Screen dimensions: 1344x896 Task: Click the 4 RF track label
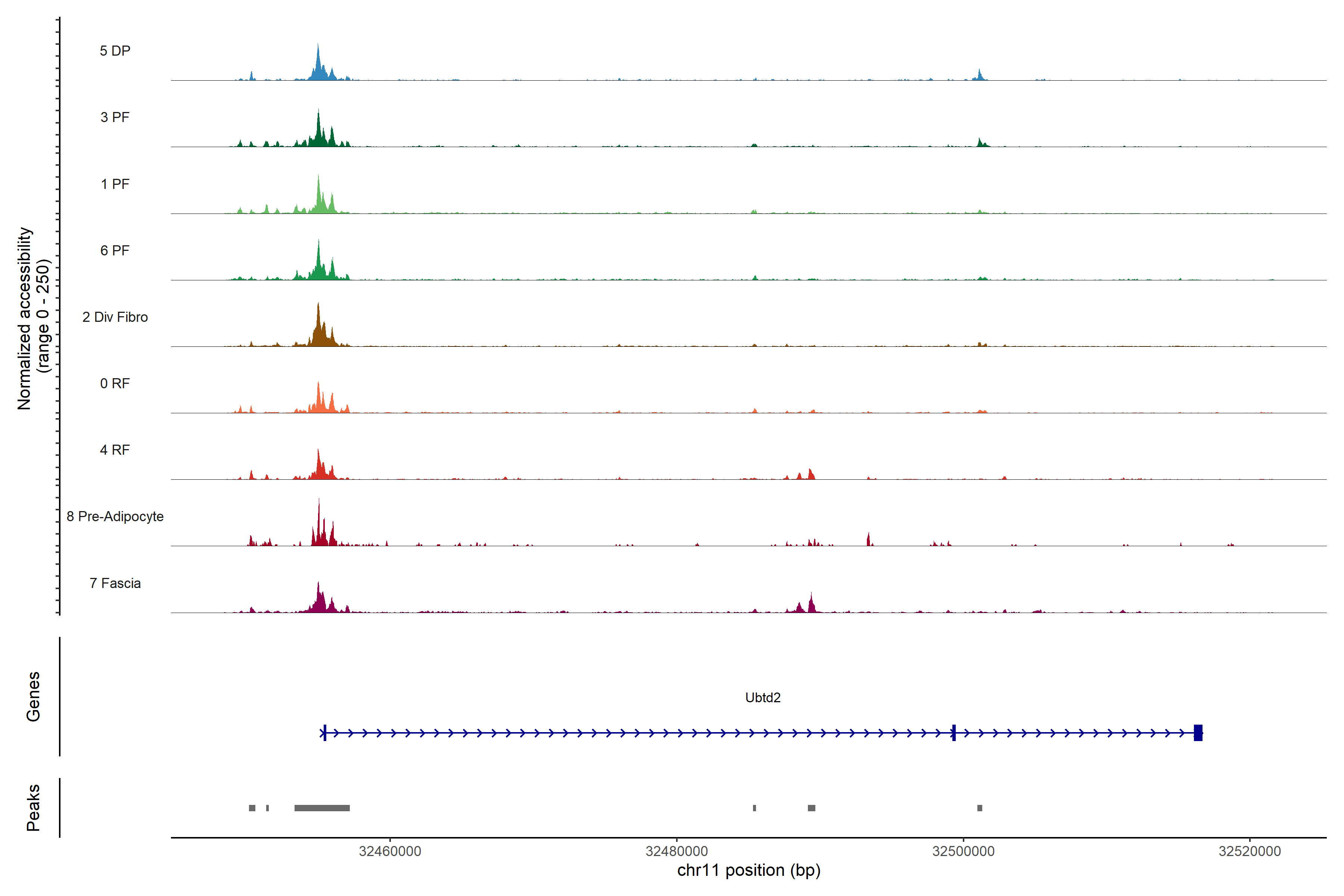coord(115,450)
